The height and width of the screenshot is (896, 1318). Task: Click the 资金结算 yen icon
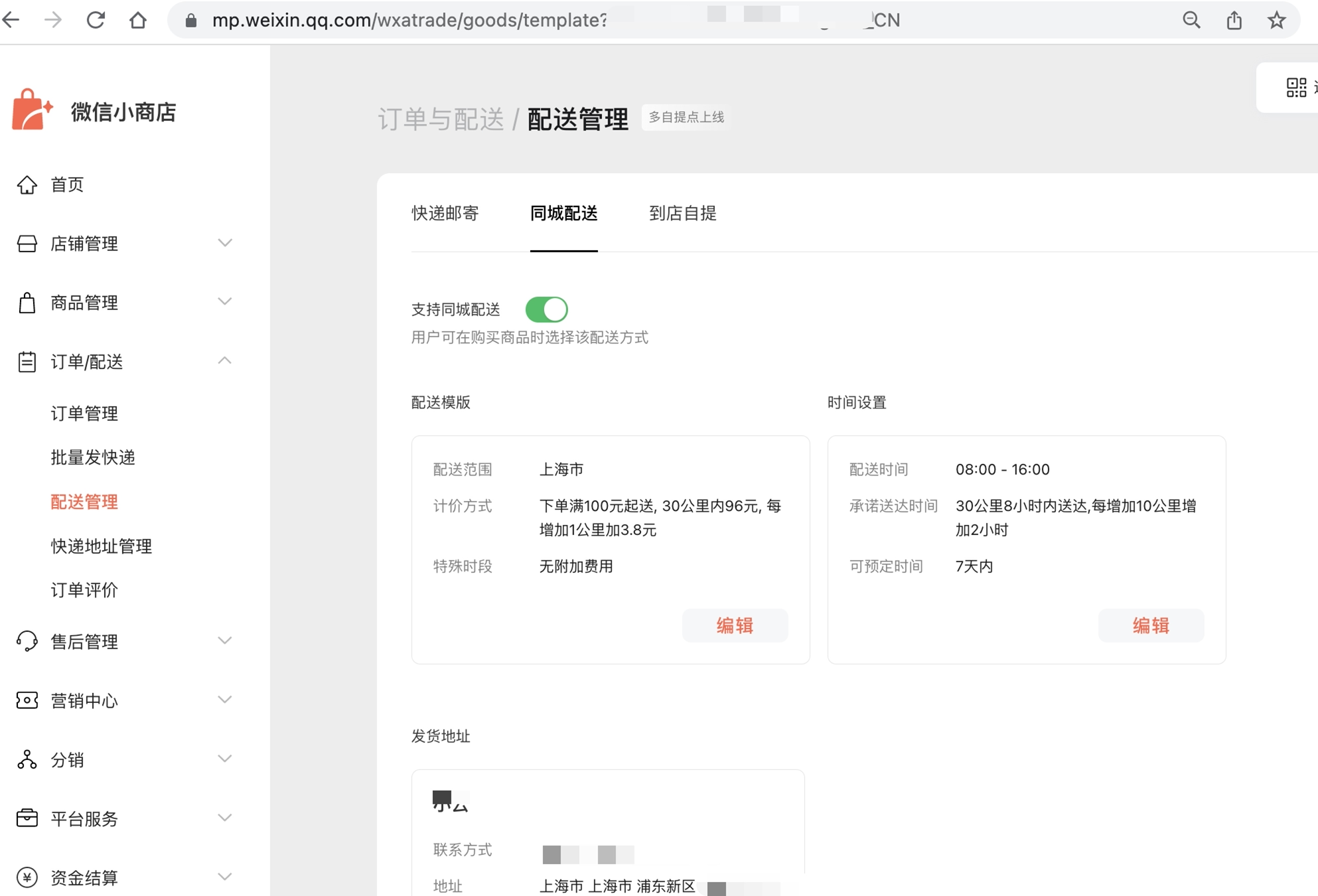click(x=27, y=877)
